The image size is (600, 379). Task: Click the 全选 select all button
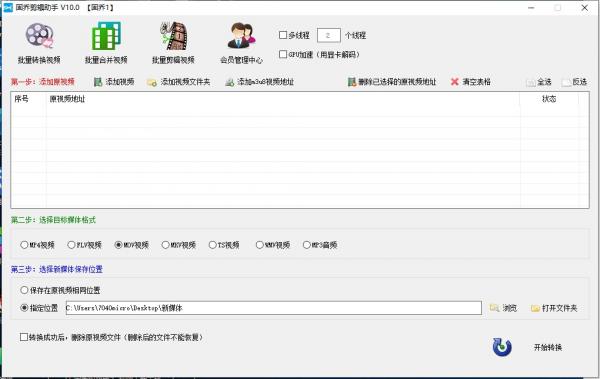pyautogui.click(x=539, y=82)
